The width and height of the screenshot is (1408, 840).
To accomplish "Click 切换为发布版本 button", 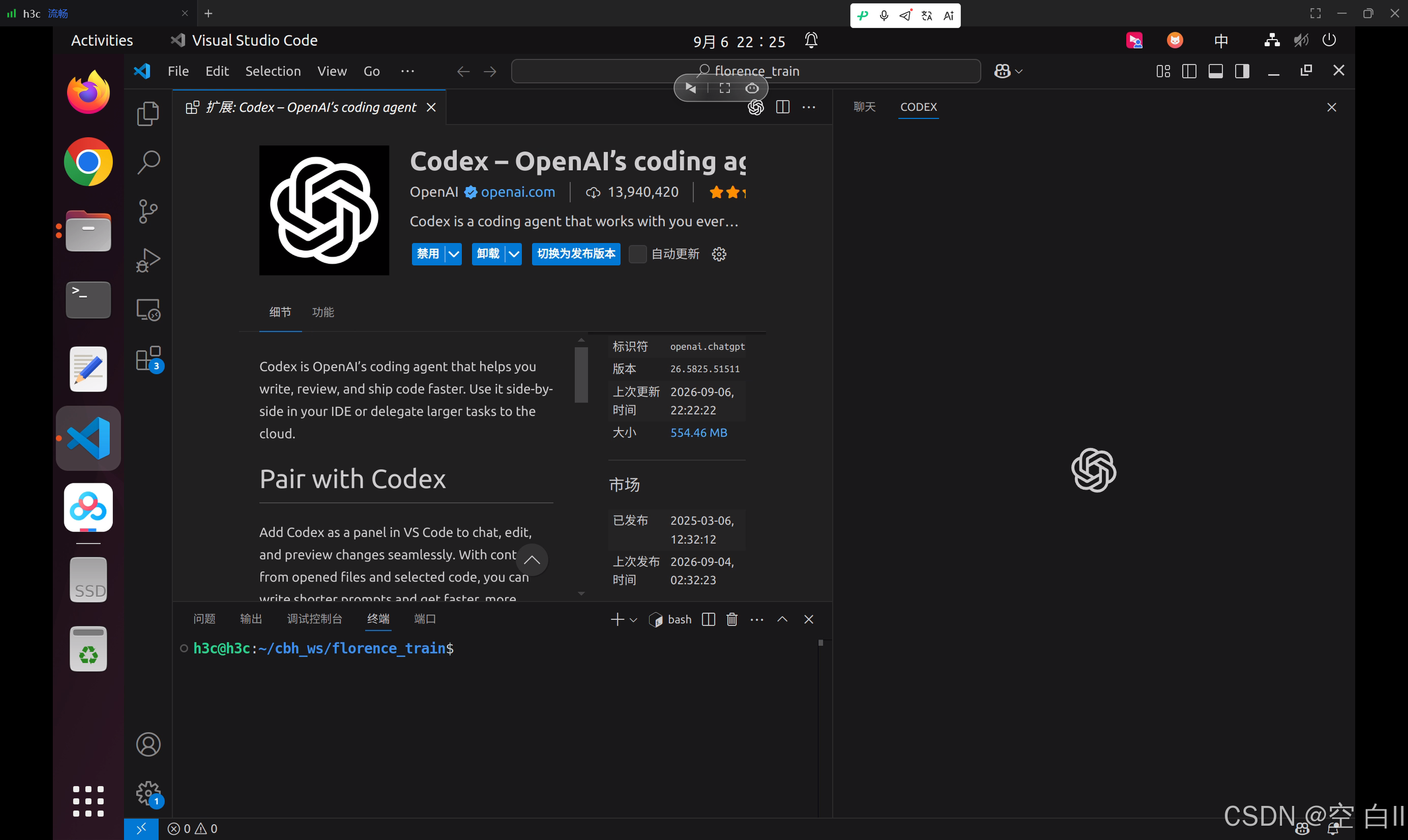I will (576, 254).
